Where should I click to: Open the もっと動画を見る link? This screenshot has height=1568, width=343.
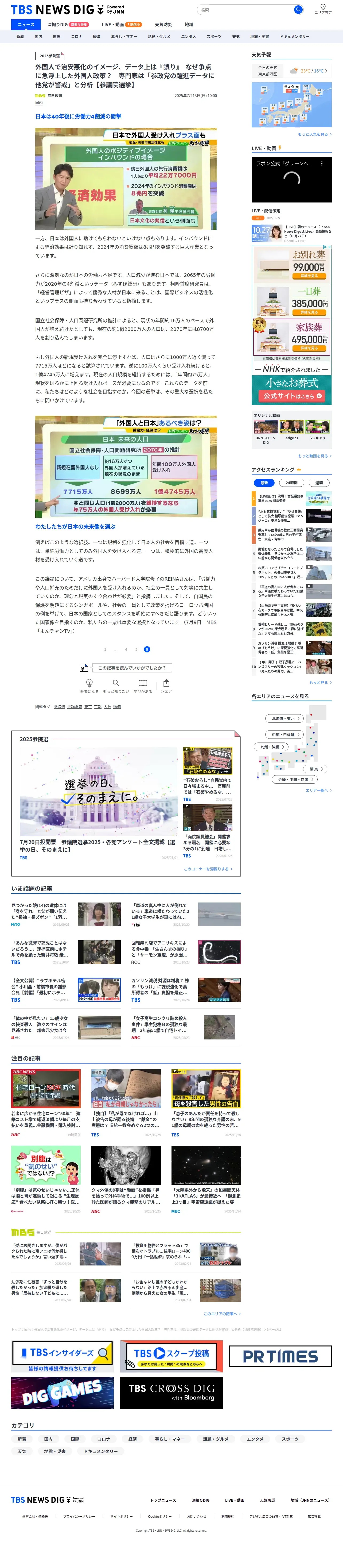point(314,456)
